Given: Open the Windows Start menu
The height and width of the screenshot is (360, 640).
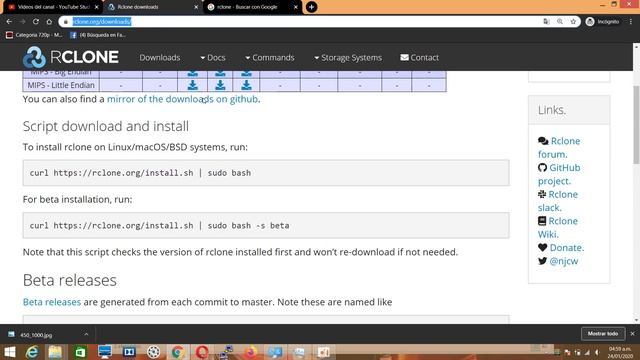Looking at the screenshot, I should (x=9, y=352).
